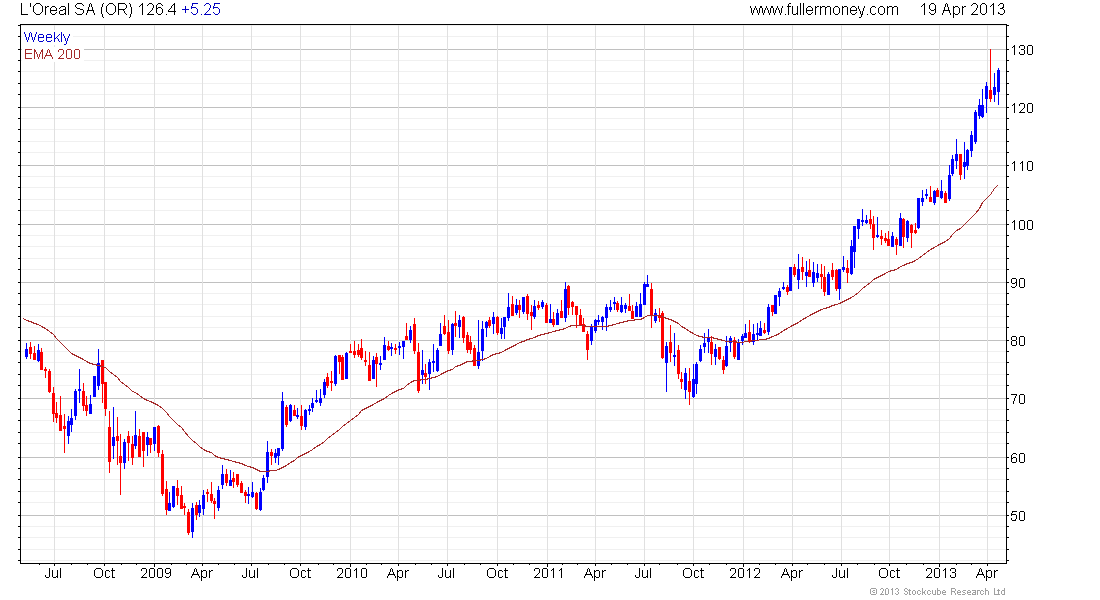Image resolution: width=1100 pixels, height=600 pixels.
Task: Click the price change value +5.25
Action: click(201, 10)
